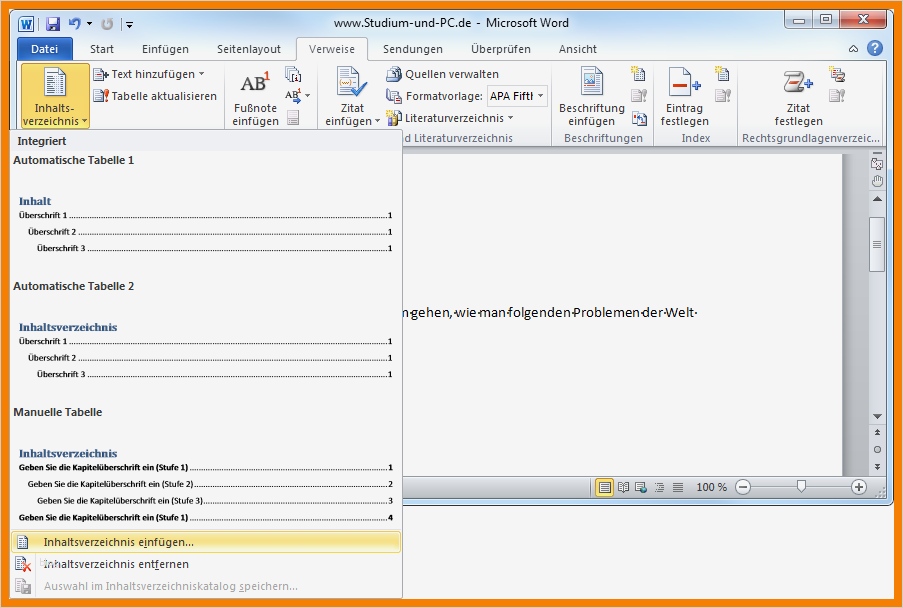903x608 pixels.
Task: Switch to the Seitenlayout tab
Action: [x=249, y=49]
